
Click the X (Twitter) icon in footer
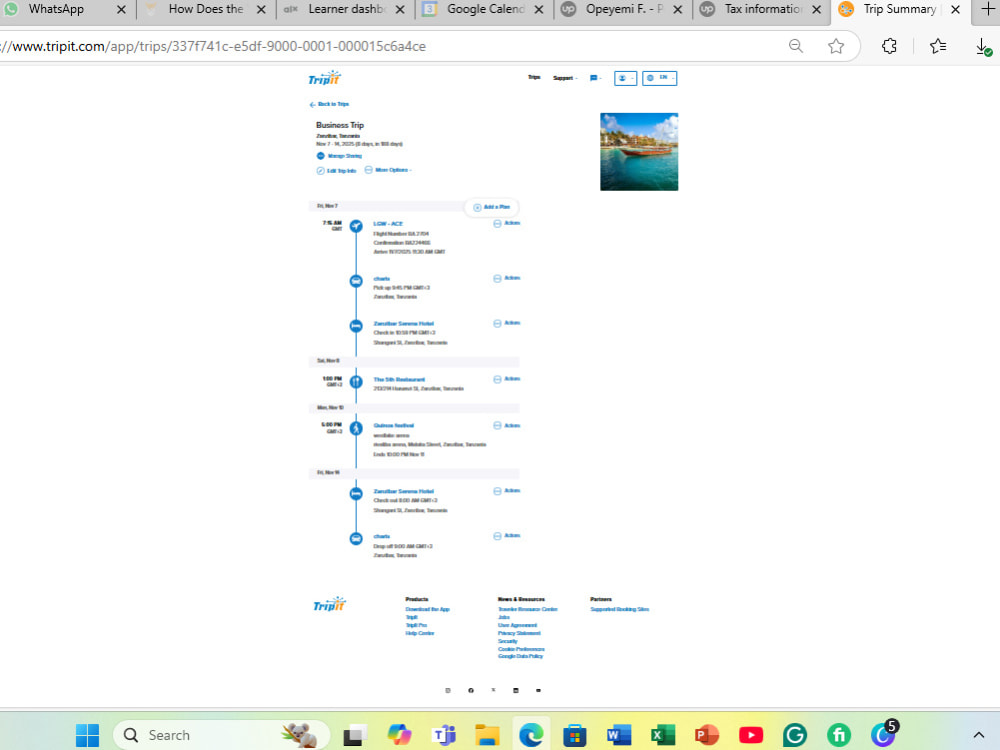coord(493,690)
